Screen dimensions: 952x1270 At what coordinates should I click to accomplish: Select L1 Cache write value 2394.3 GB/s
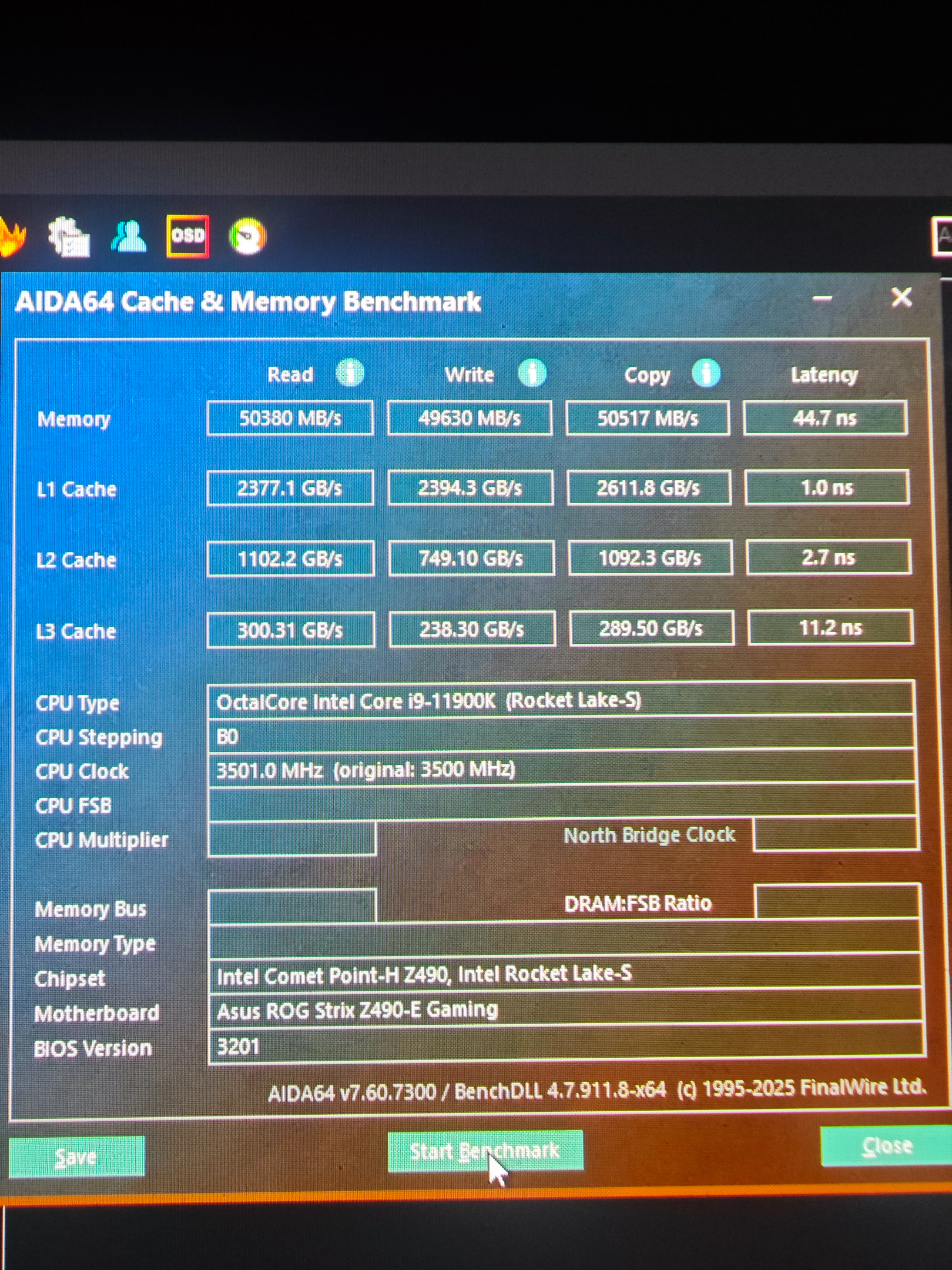471,488
